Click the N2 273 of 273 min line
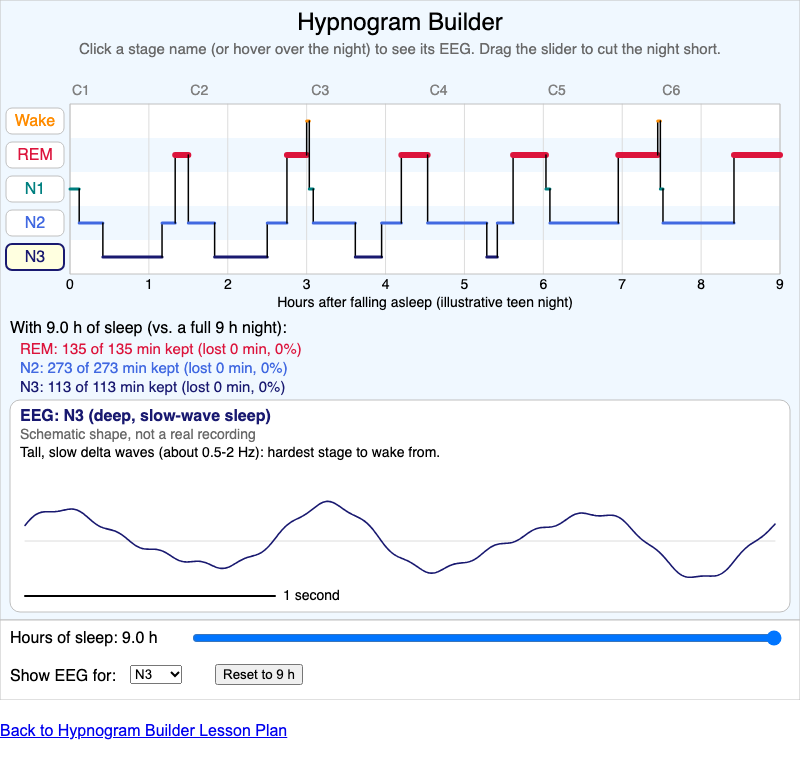Viewport: 800px width, 760px height. pyautogui.click(x=154, y=368)
